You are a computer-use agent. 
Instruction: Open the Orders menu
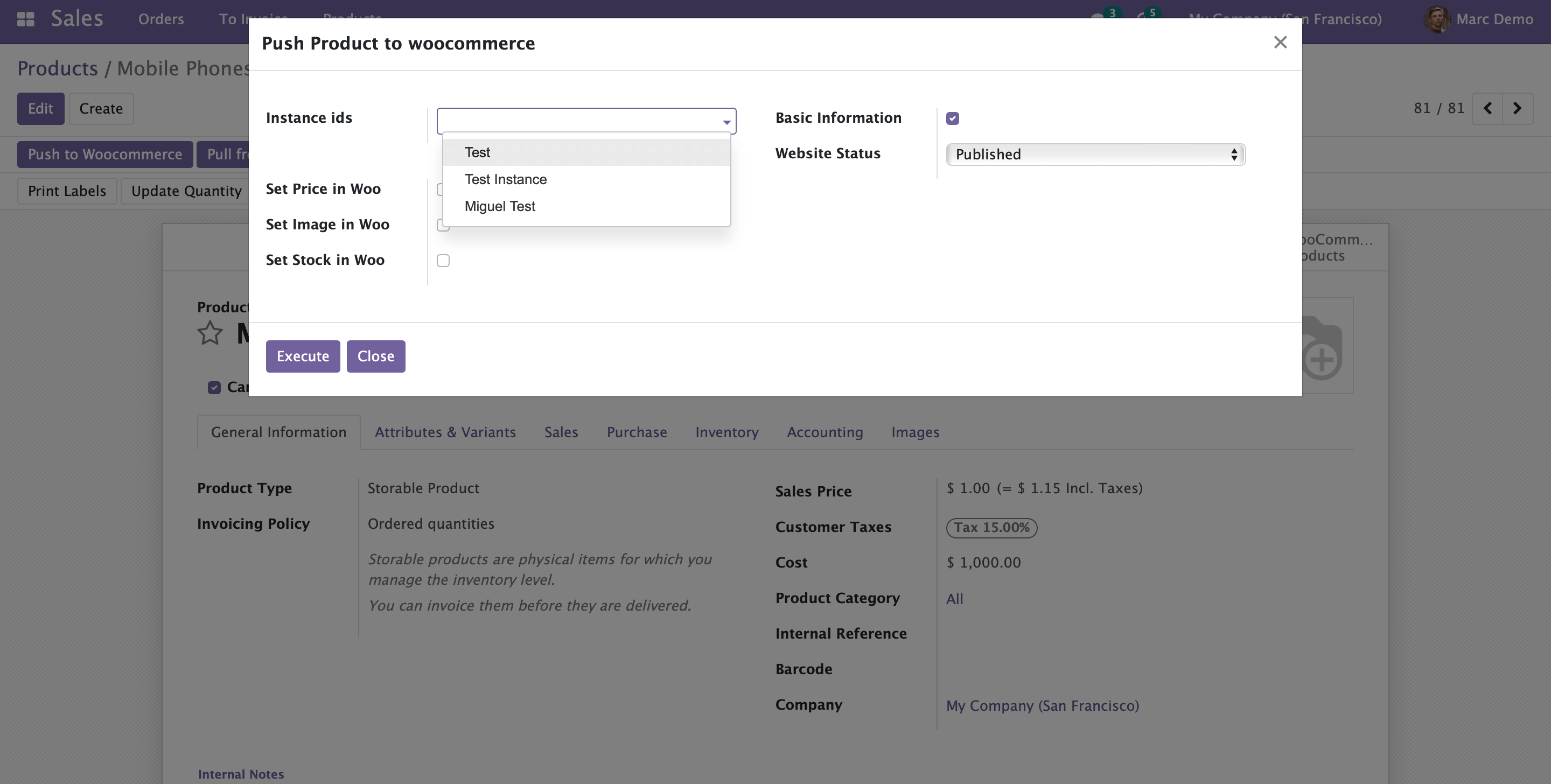point(161,19)
